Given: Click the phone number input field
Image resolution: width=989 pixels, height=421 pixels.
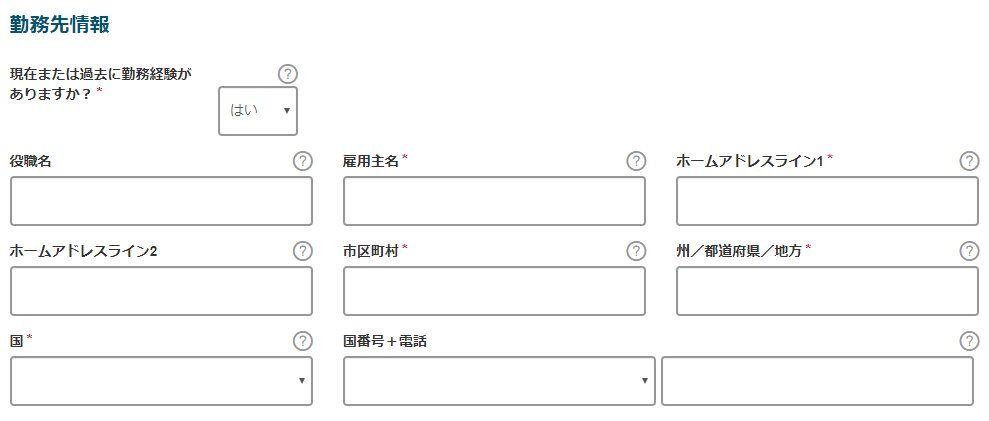Looking at the screenshot, I should point(817,381).
